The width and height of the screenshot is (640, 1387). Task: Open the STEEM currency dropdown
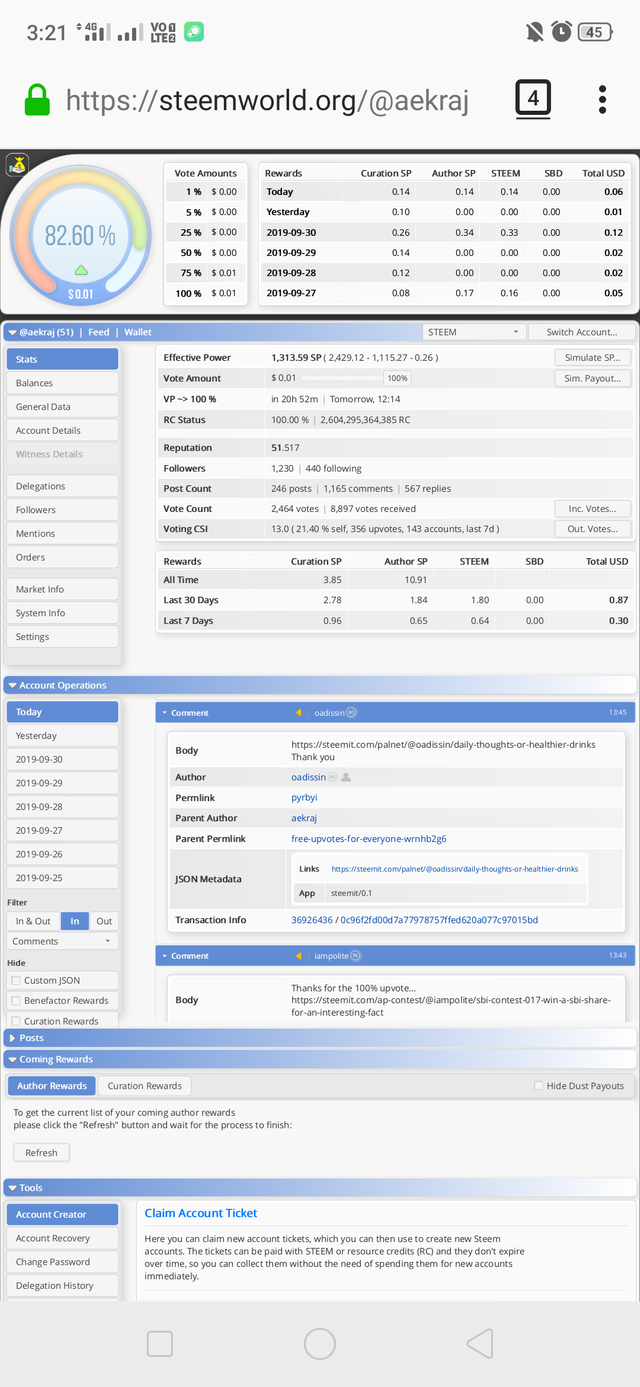(474, 332)
